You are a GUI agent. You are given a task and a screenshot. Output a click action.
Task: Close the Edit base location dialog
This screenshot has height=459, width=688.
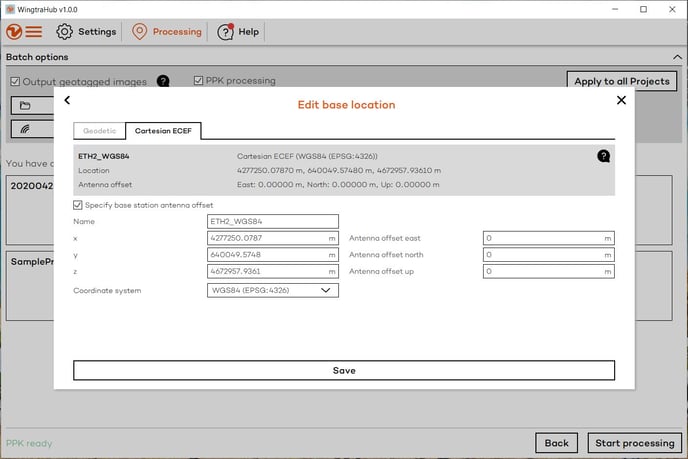[621, 100]
